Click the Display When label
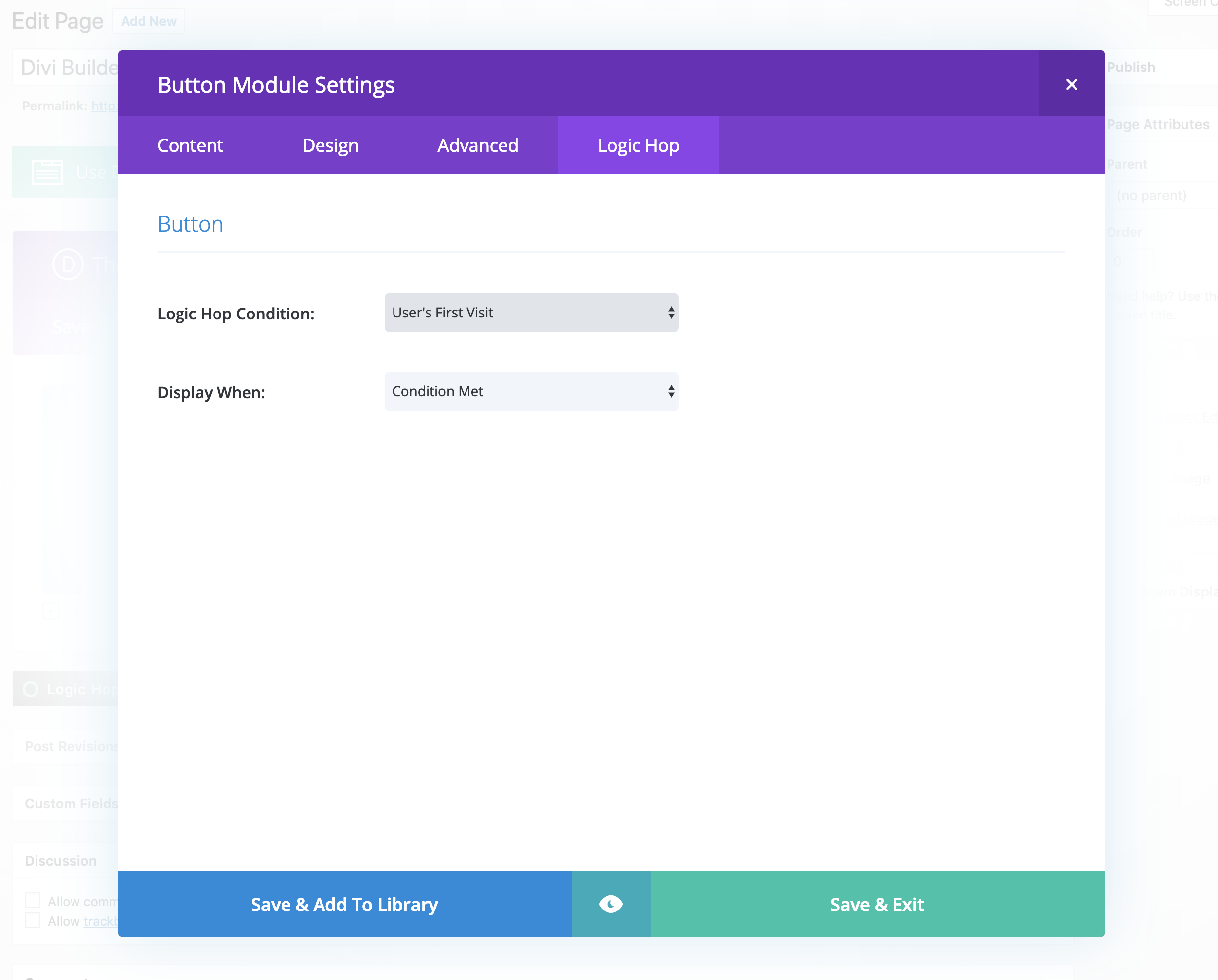This screenshot has height=980, width=1218. tap(211, 392)
